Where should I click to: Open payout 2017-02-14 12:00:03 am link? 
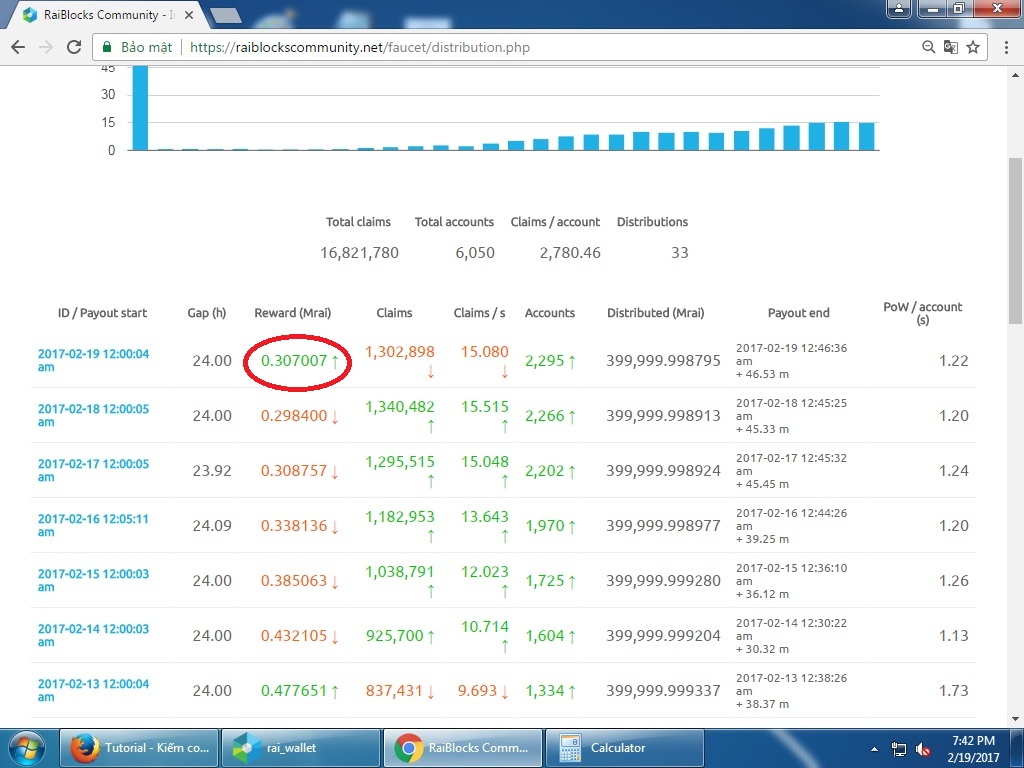(93, 634)
